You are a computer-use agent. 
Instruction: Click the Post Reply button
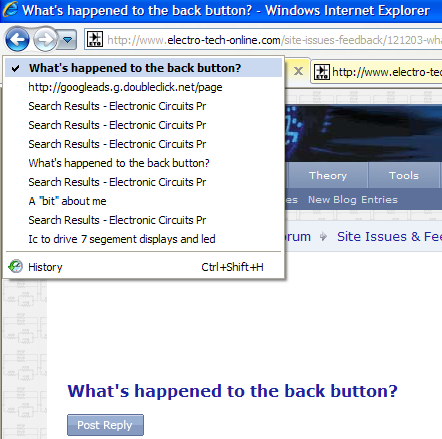[x=105, y=425]
